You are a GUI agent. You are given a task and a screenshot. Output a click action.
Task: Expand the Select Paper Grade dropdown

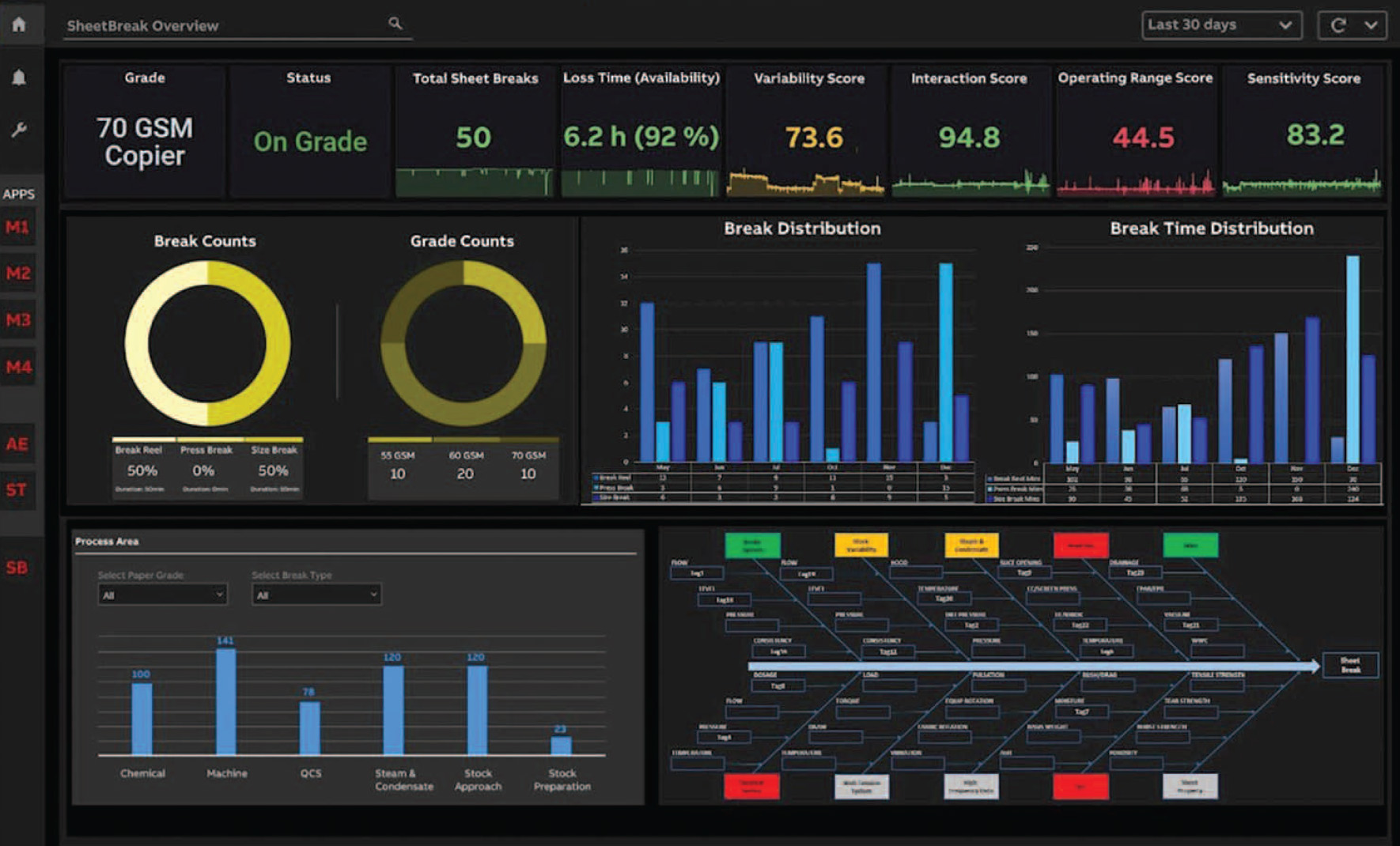(162, 595)
